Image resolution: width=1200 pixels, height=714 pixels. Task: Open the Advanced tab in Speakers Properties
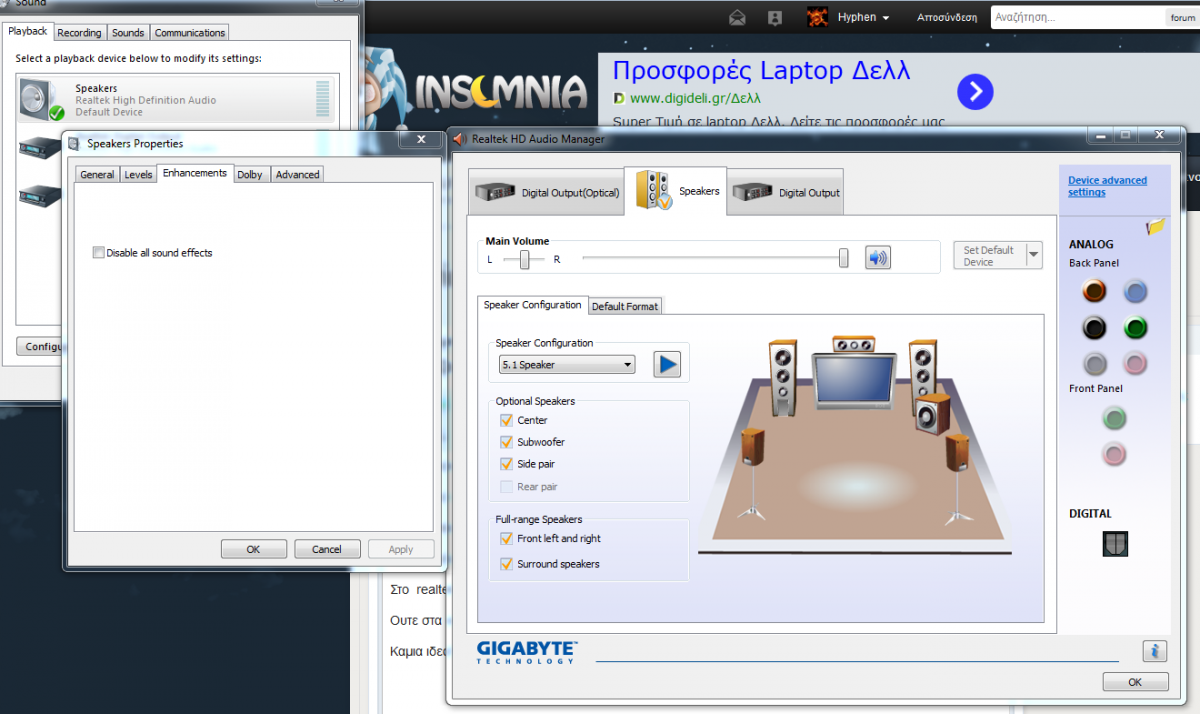pos(298,174)
